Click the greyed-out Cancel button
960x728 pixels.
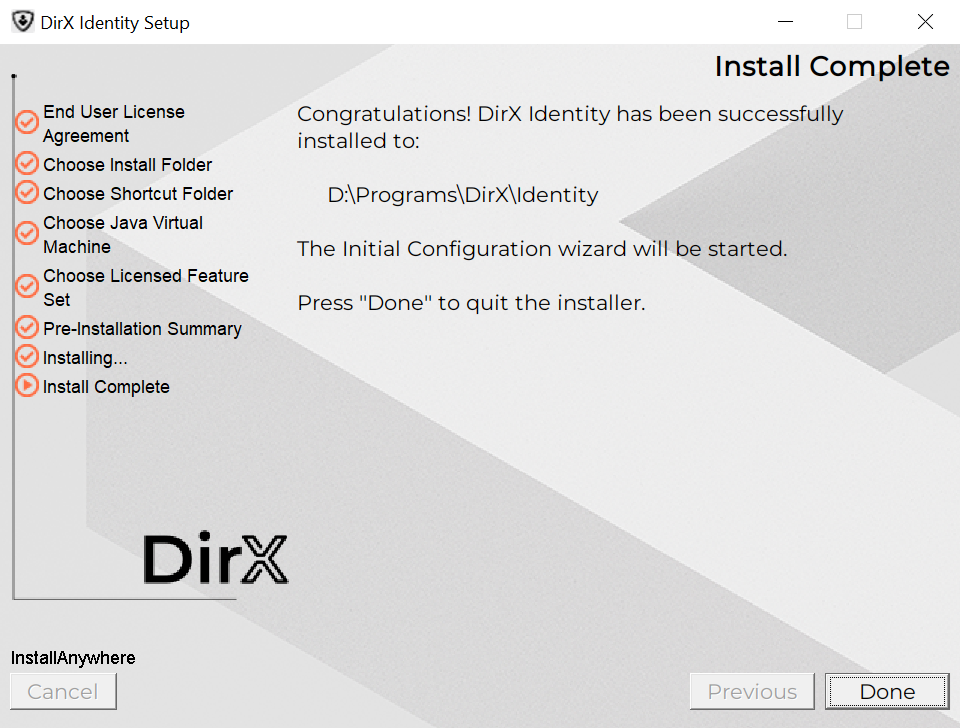[63, 691]
